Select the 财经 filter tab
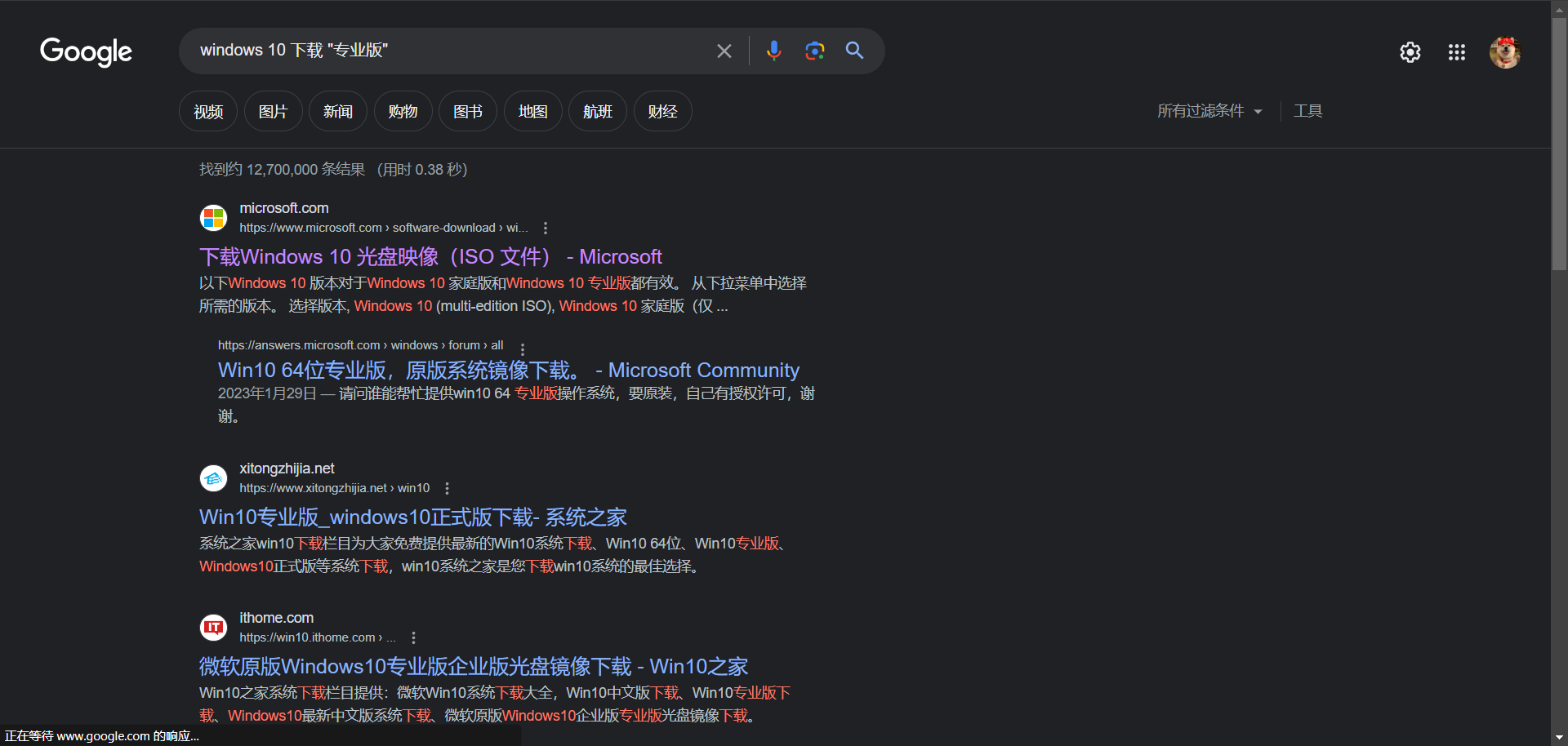The width and height of the screenshot is (1568, 746). [662, 111]
